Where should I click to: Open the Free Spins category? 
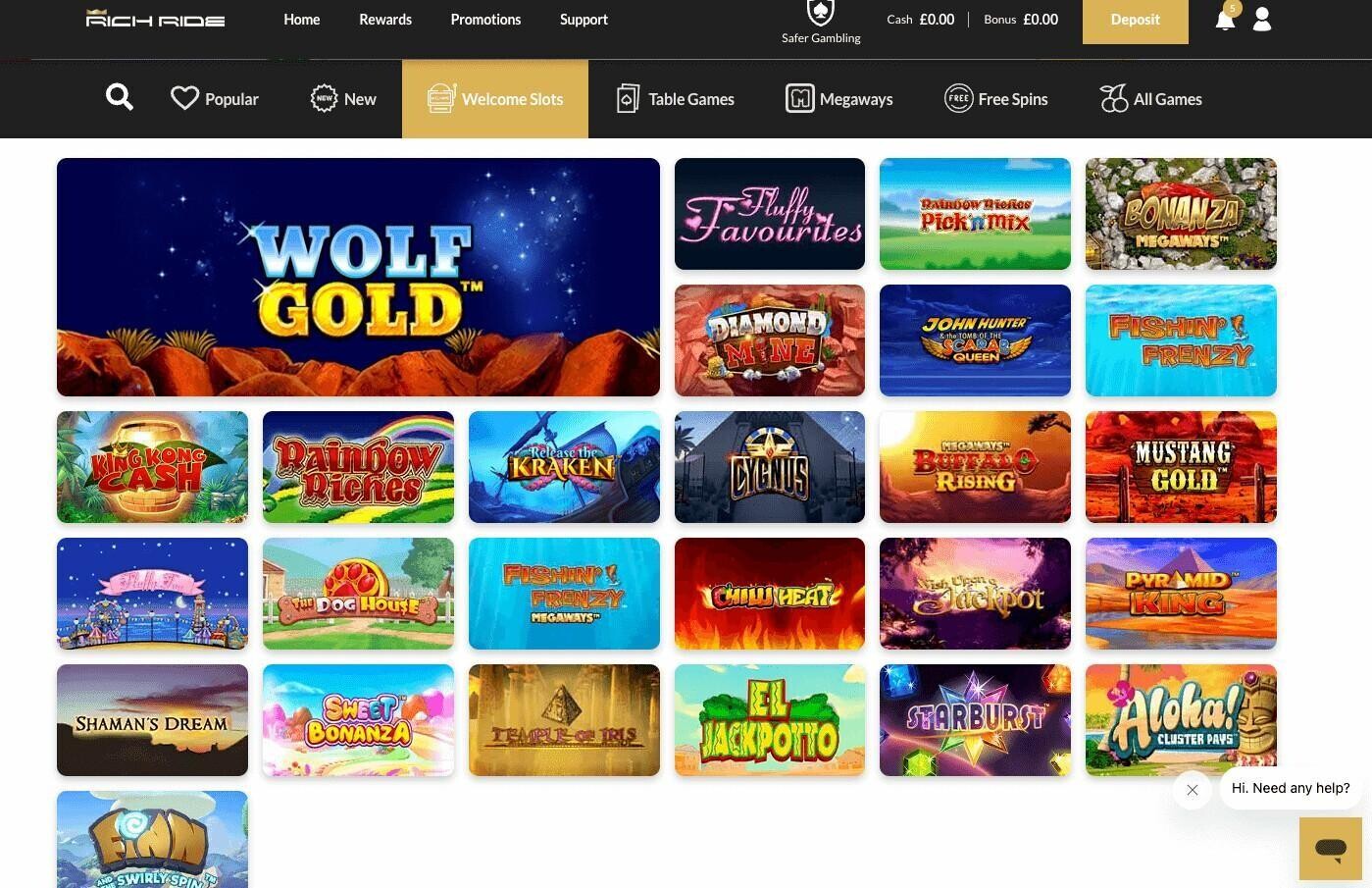pos(995,99)
